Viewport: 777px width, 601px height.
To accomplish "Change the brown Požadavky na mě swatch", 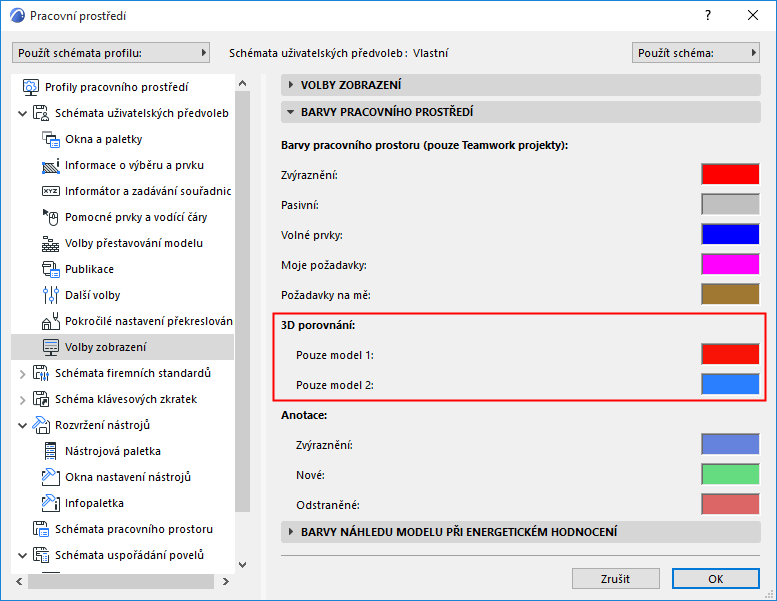I will (x=730, y=294).
